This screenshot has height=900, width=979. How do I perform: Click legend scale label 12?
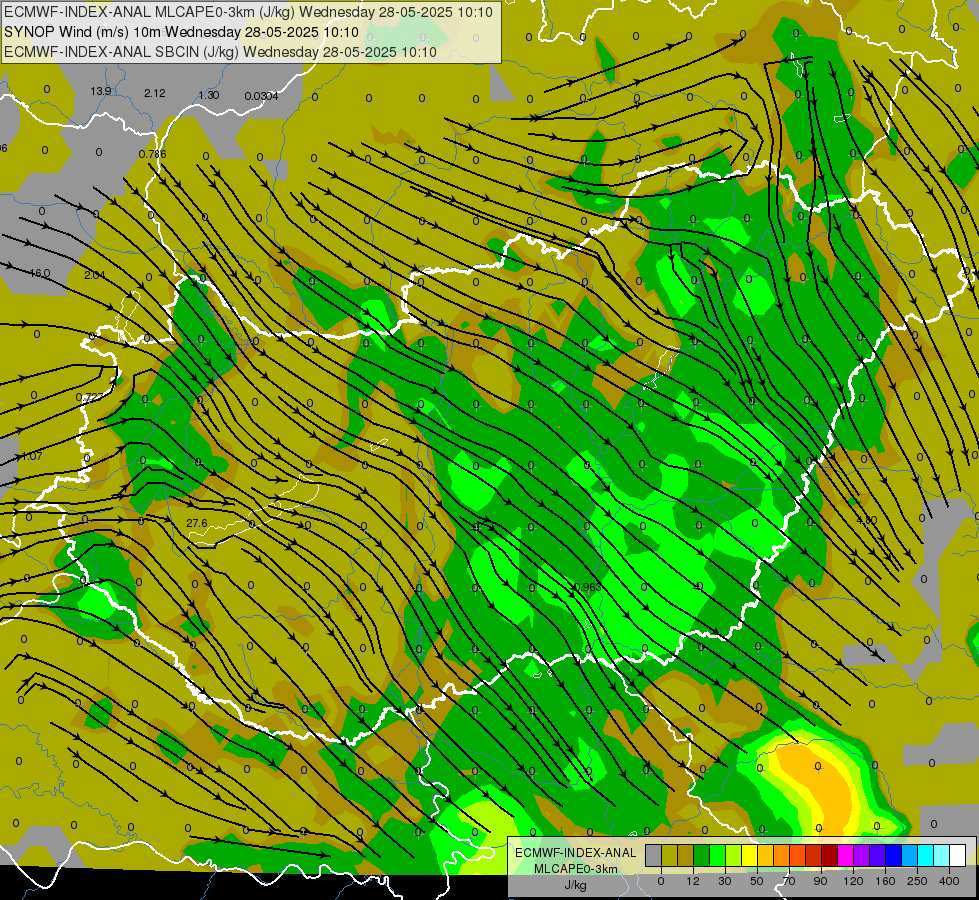[693, 881]
